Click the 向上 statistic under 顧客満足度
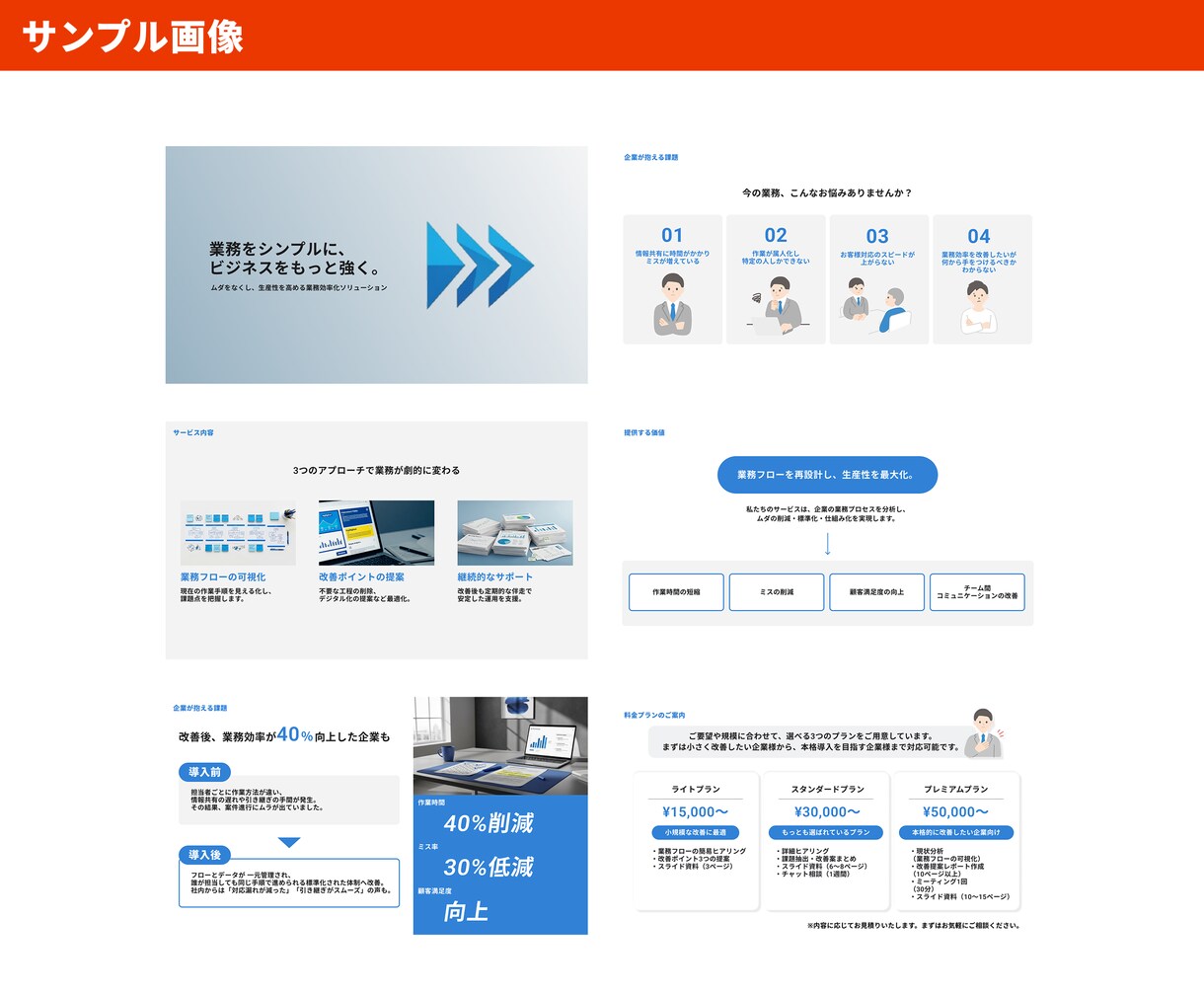The image size is (1204, 995). pos(466,911)
